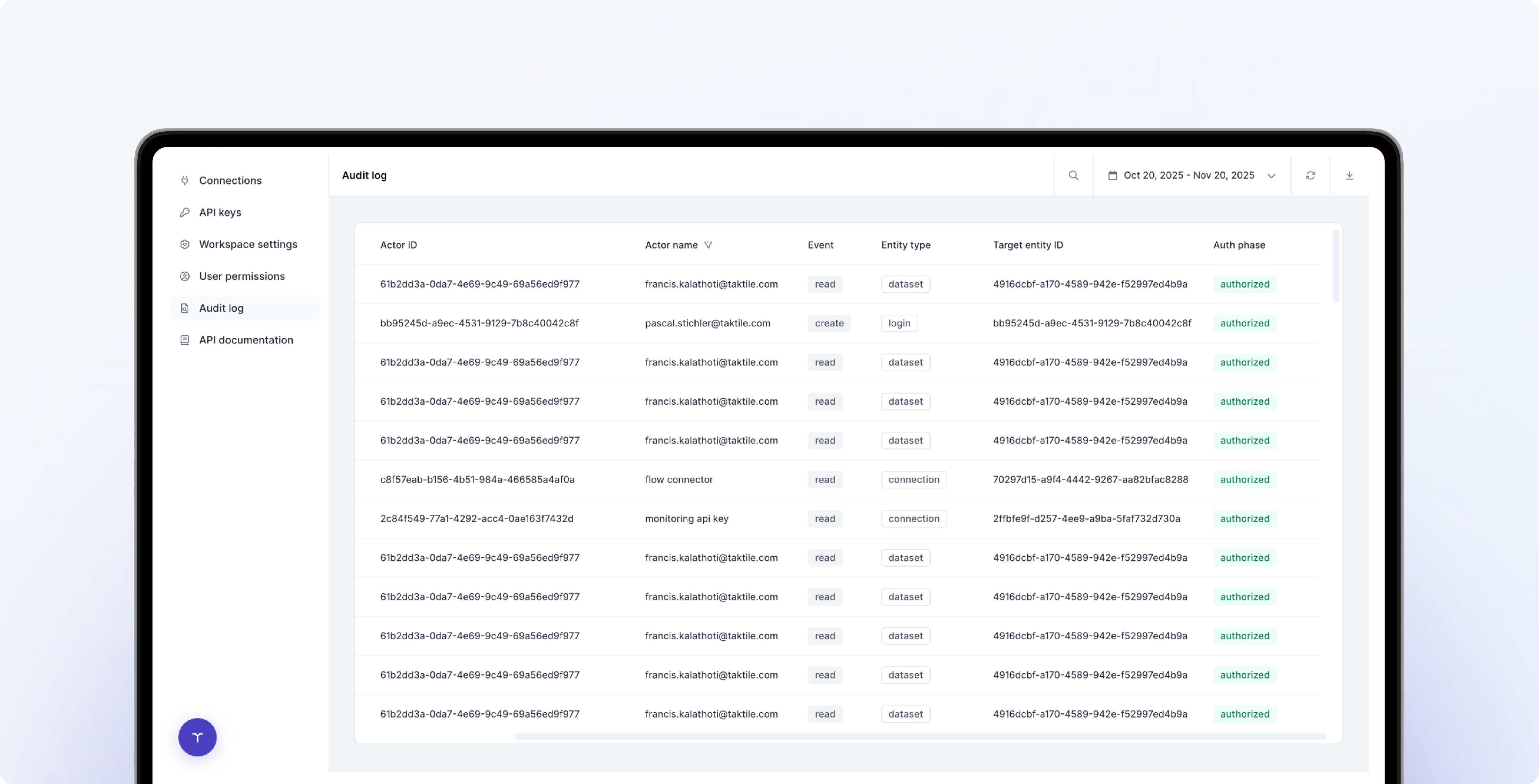Click the Workspace settings gear icon

(x=185, y=244)
